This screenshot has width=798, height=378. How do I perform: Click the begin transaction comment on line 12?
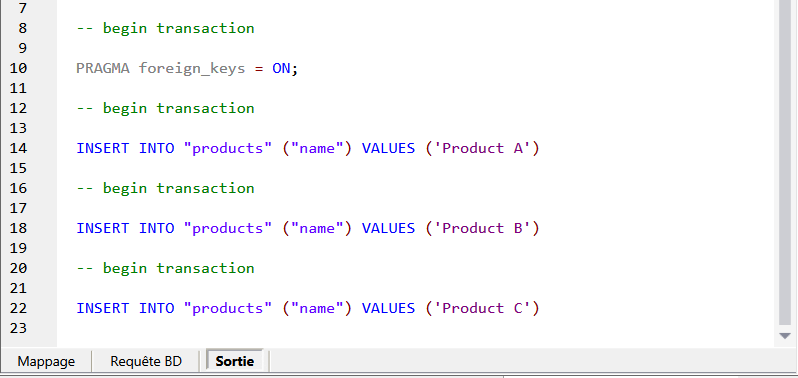tap(165, 108)
